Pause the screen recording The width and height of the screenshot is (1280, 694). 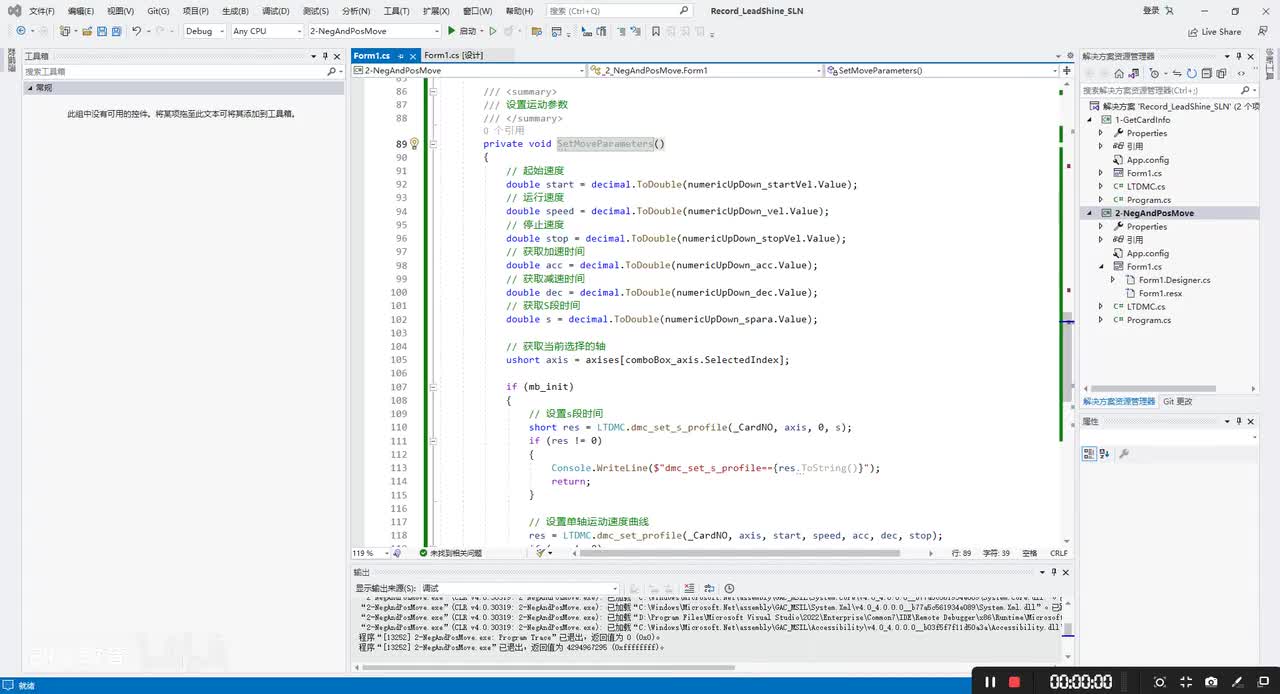990,682
